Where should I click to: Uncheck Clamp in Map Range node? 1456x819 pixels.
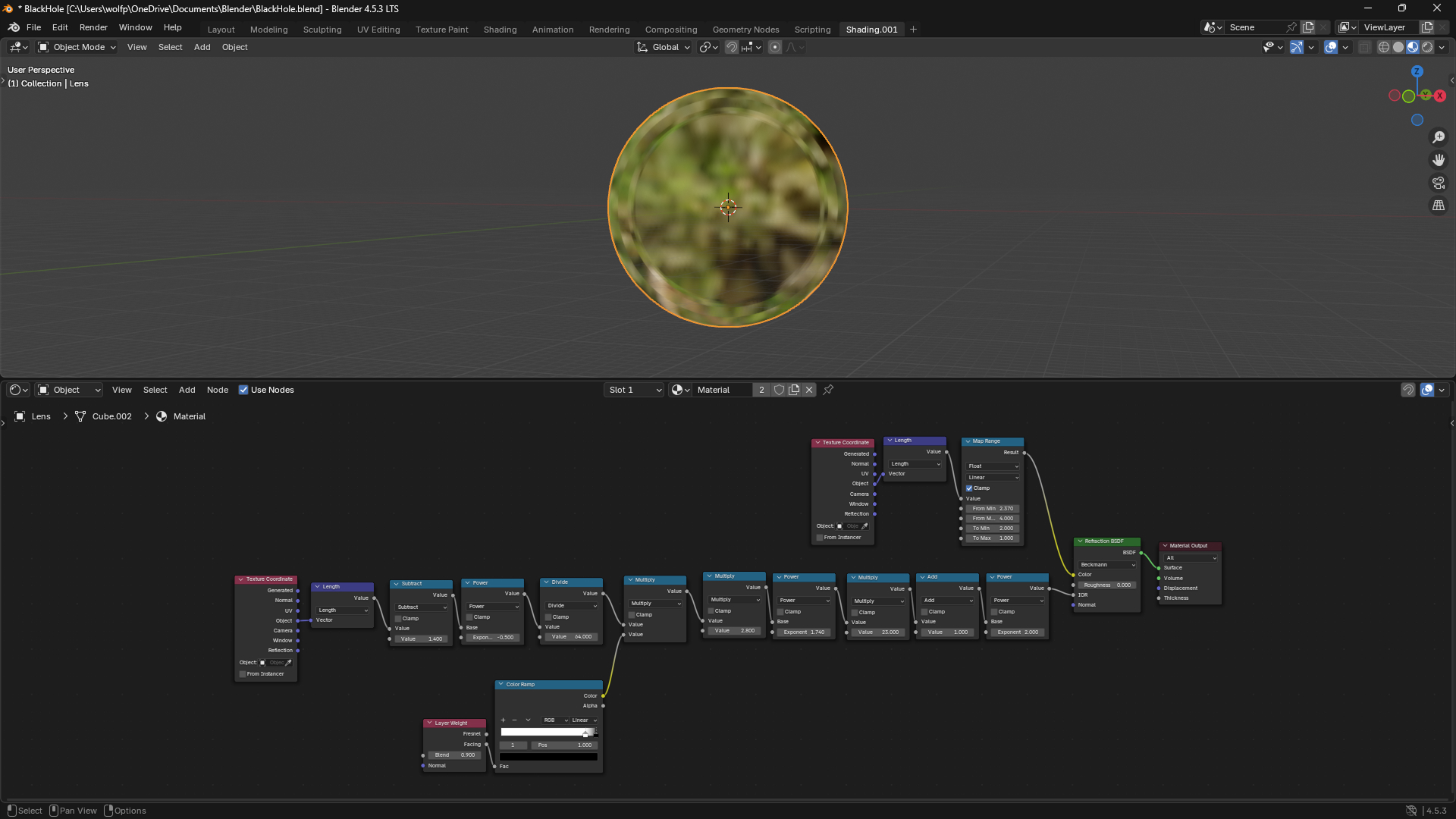[x=969, y=488]
